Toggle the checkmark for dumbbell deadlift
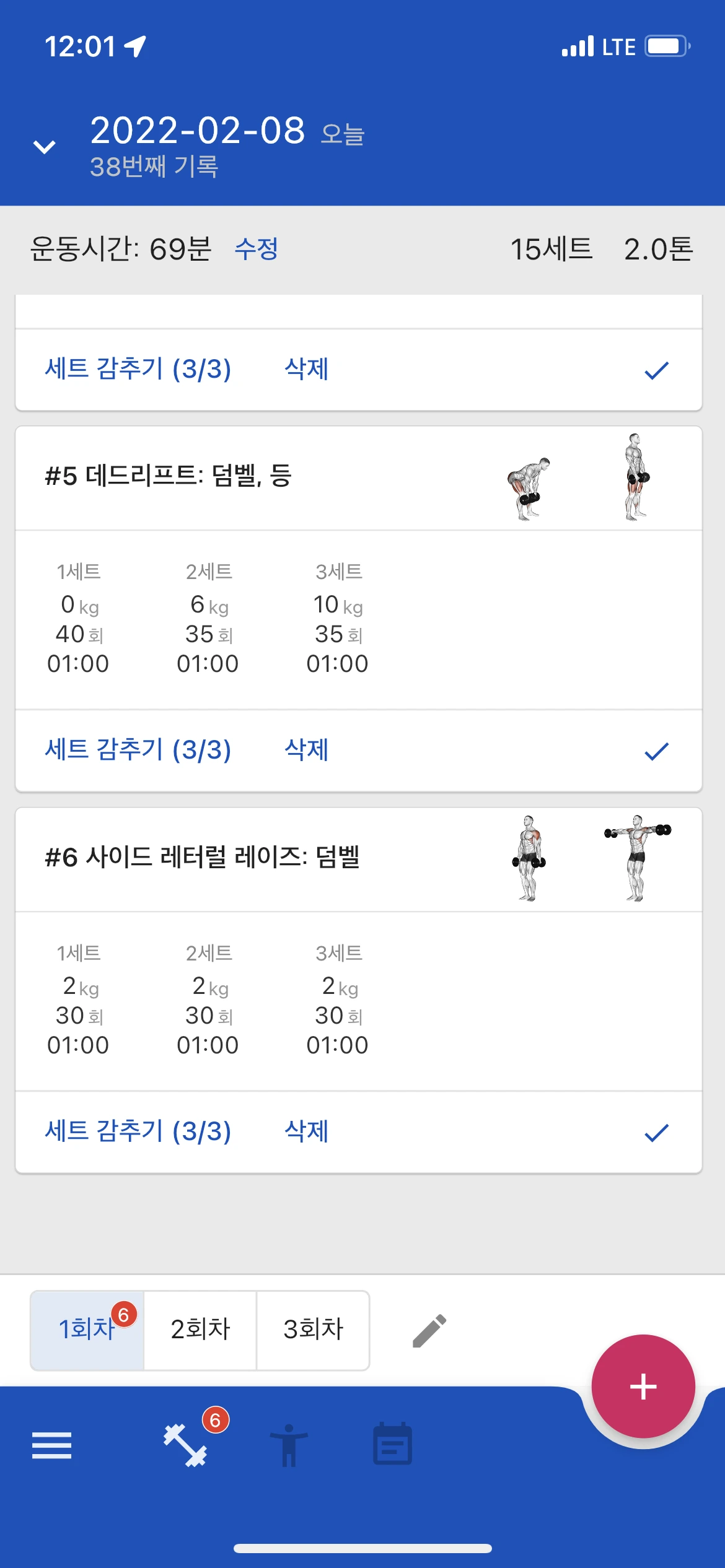 (656, 751)
